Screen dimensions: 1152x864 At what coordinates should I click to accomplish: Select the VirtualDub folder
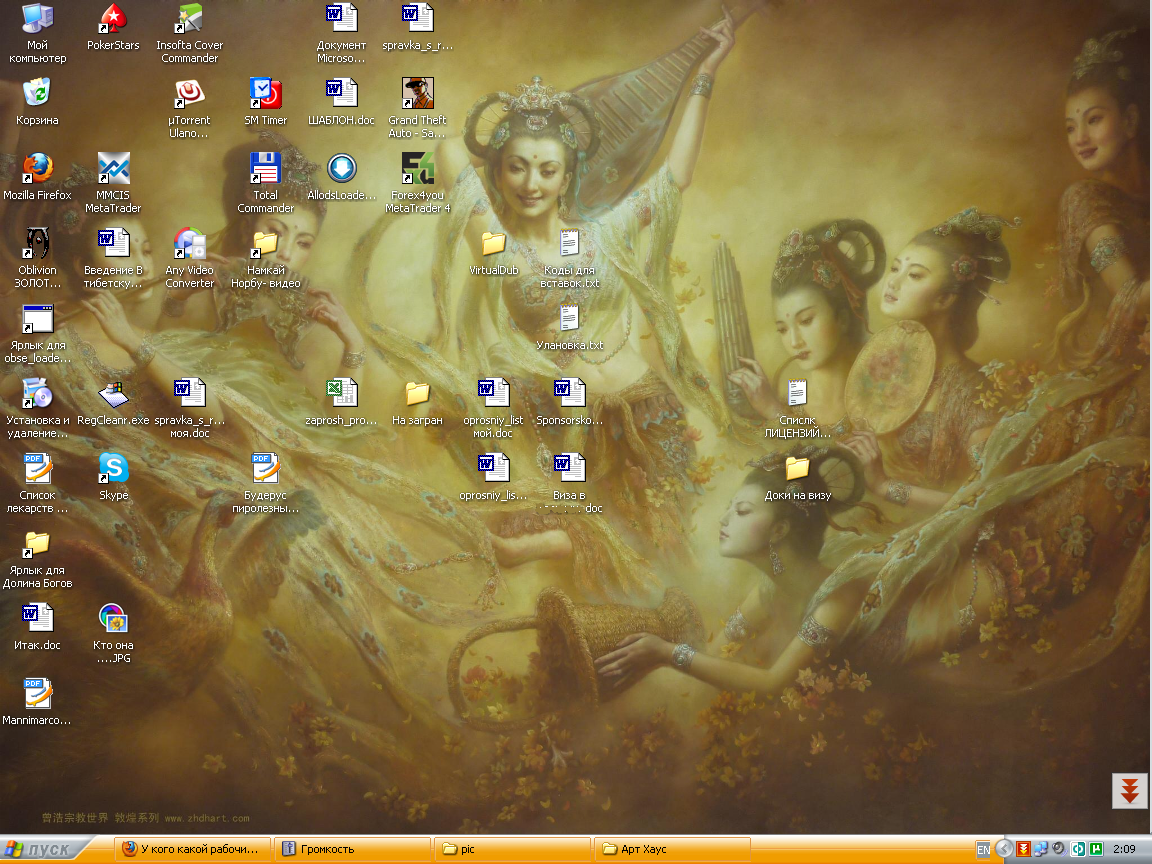tap(493, 244)
